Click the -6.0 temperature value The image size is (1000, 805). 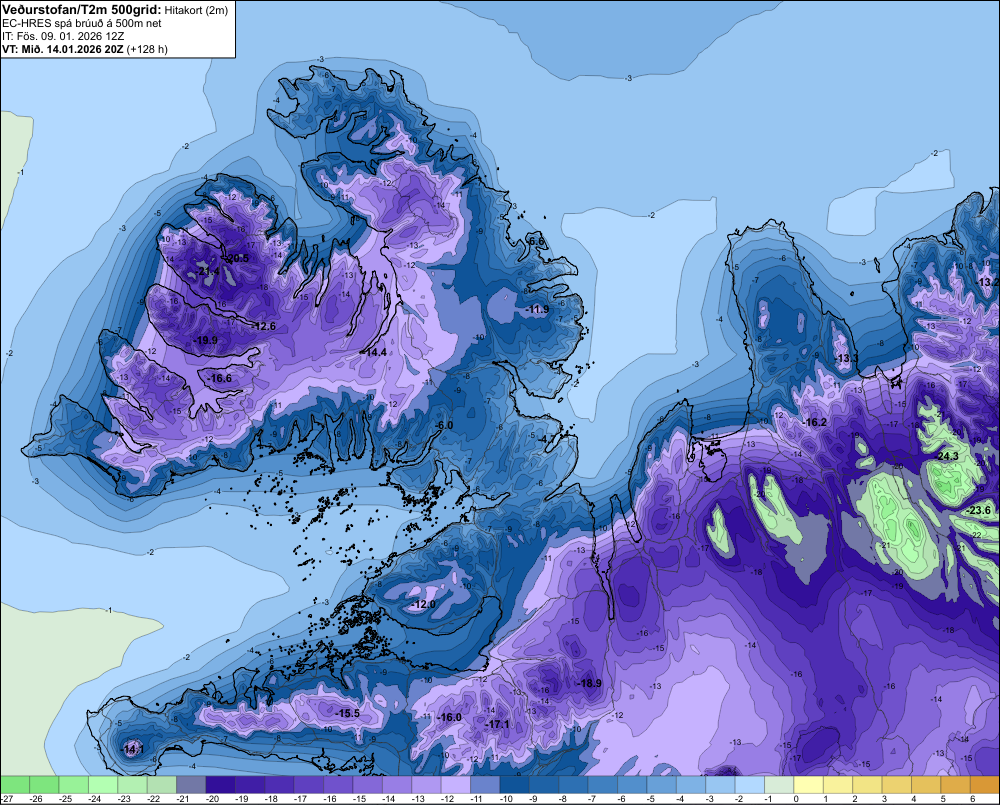click(444, 425)
